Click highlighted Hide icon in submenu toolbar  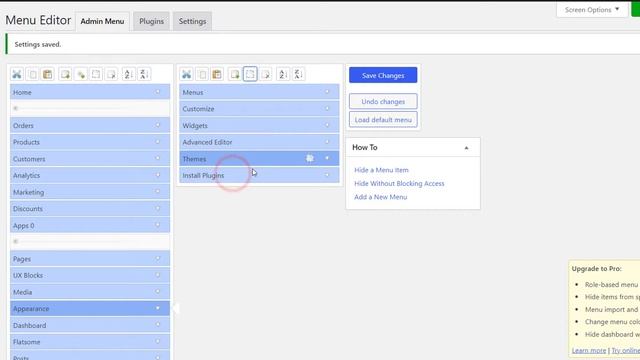pos(250,74)
